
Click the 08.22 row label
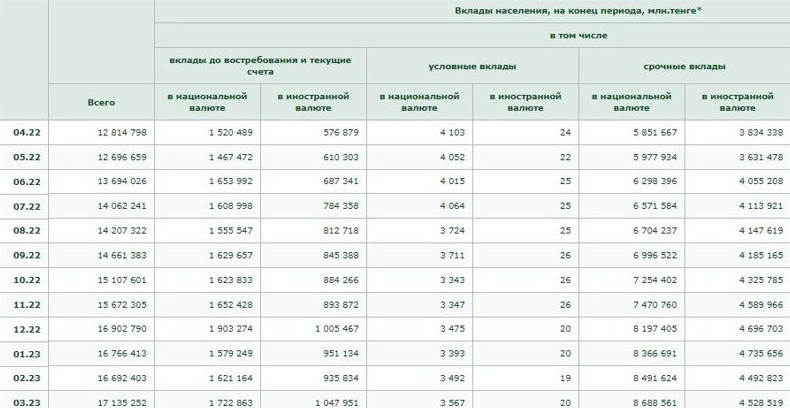(26, 230)
